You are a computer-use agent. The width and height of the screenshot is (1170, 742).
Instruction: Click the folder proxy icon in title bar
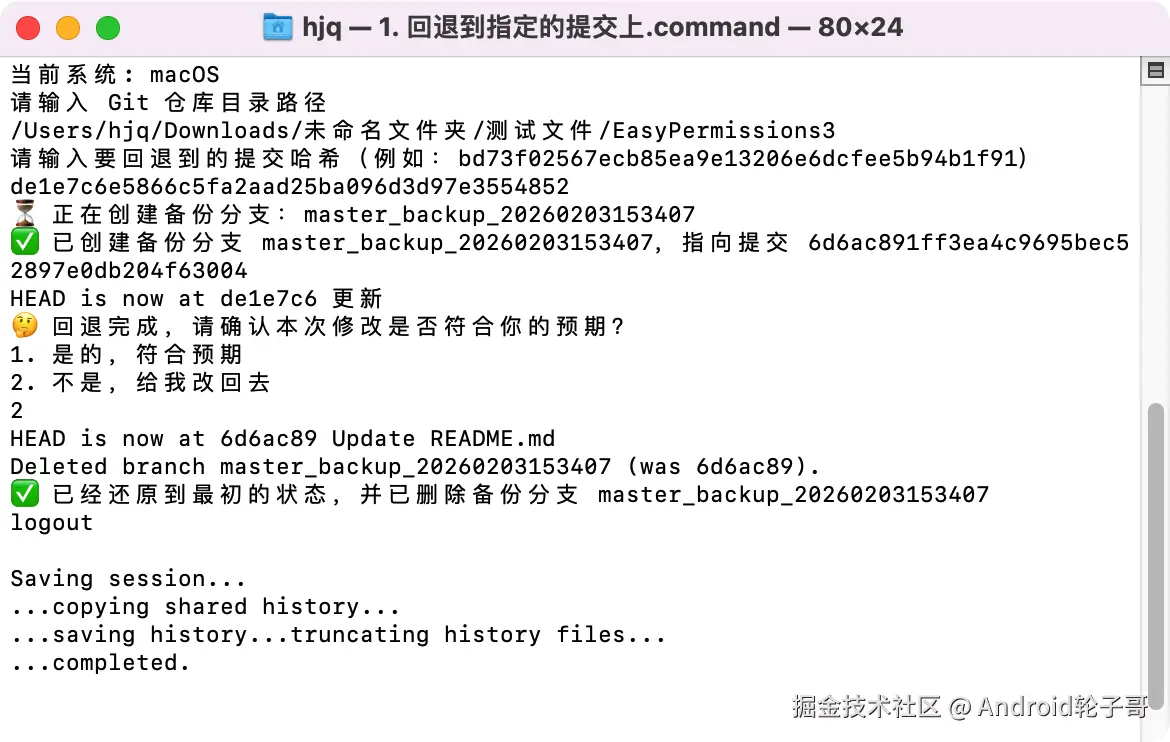point(277,27)
